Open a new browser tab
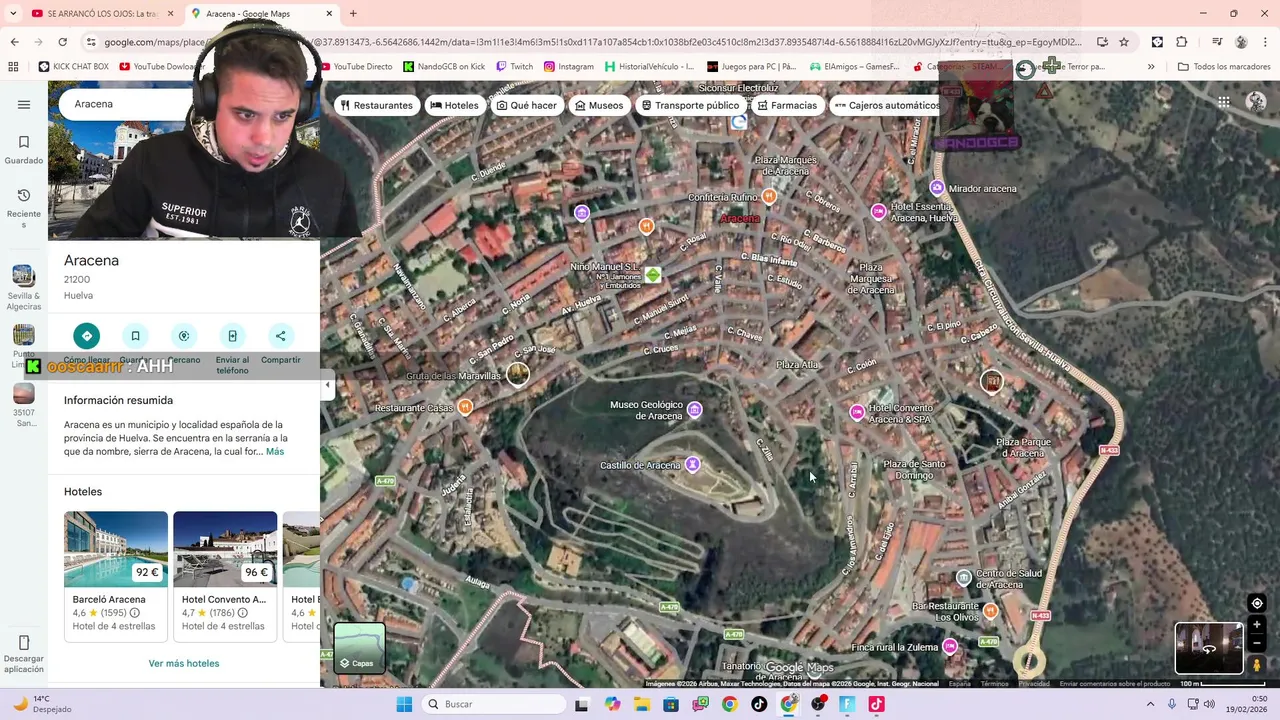 coord(353,13)
